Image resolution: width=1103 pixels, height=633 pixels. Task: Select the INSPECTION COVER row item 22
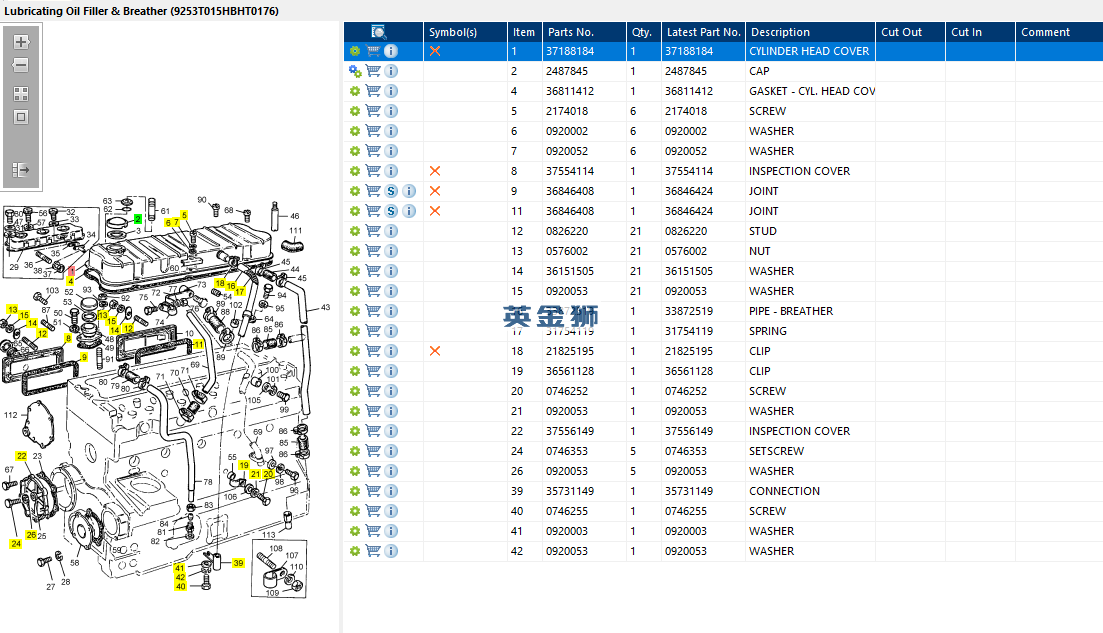[x=799, y=431]
